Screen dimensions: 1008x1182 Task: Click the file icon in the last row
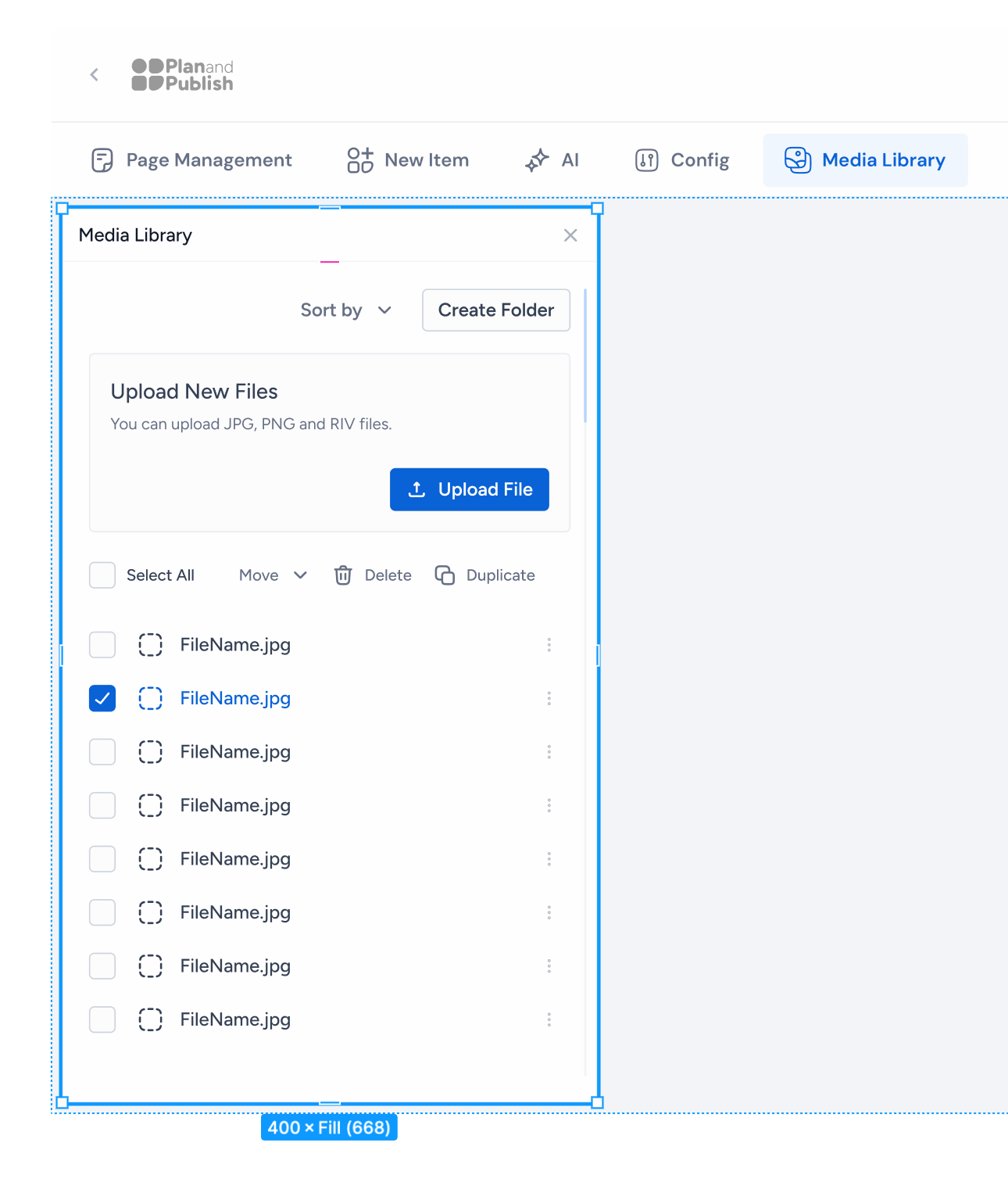point(150,1019)
